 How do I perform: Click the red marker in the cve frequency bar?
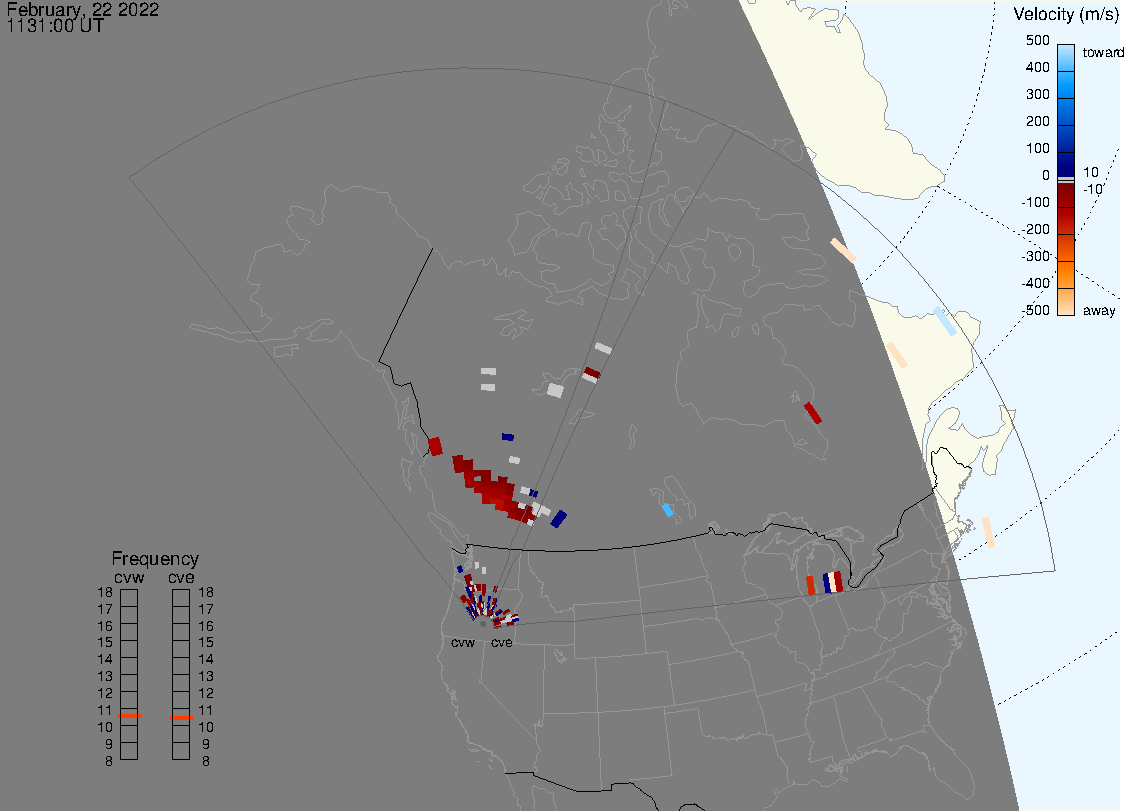point(181,716)
